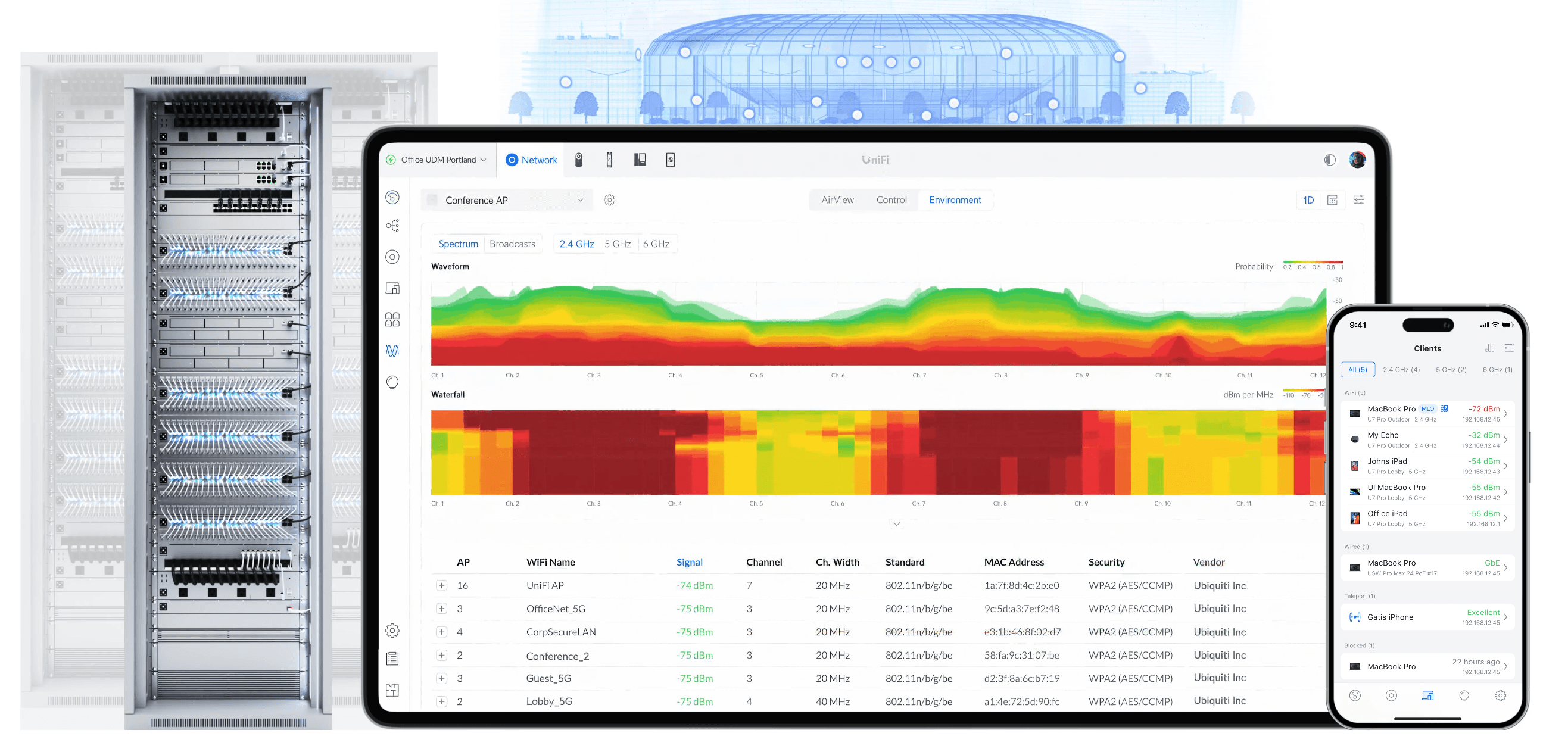Select the 5 GHz band option
The image size is (1568, 755).
click(x=617, y=244)
